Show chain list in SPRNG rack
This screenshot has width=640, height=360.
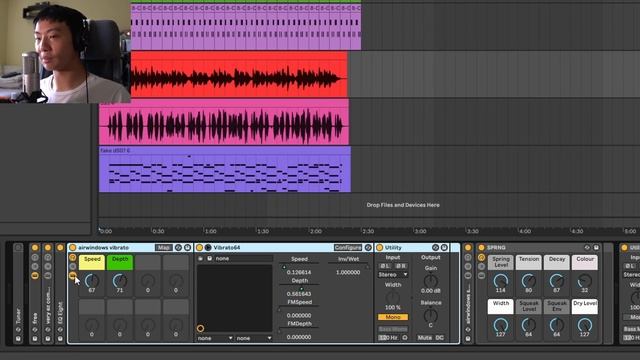(482, 266)
